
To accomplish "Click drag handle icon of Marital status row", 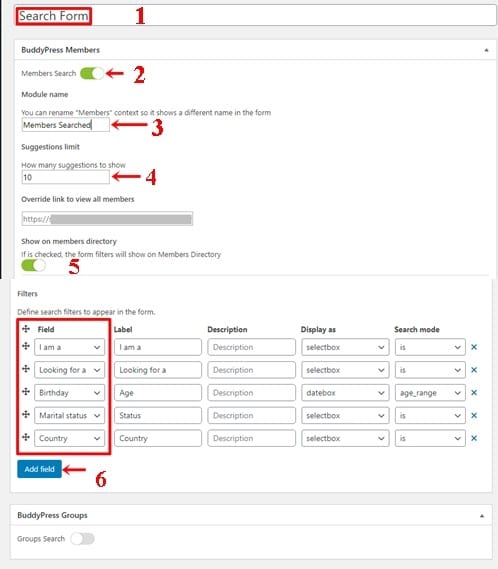I will tap(26, 414).
